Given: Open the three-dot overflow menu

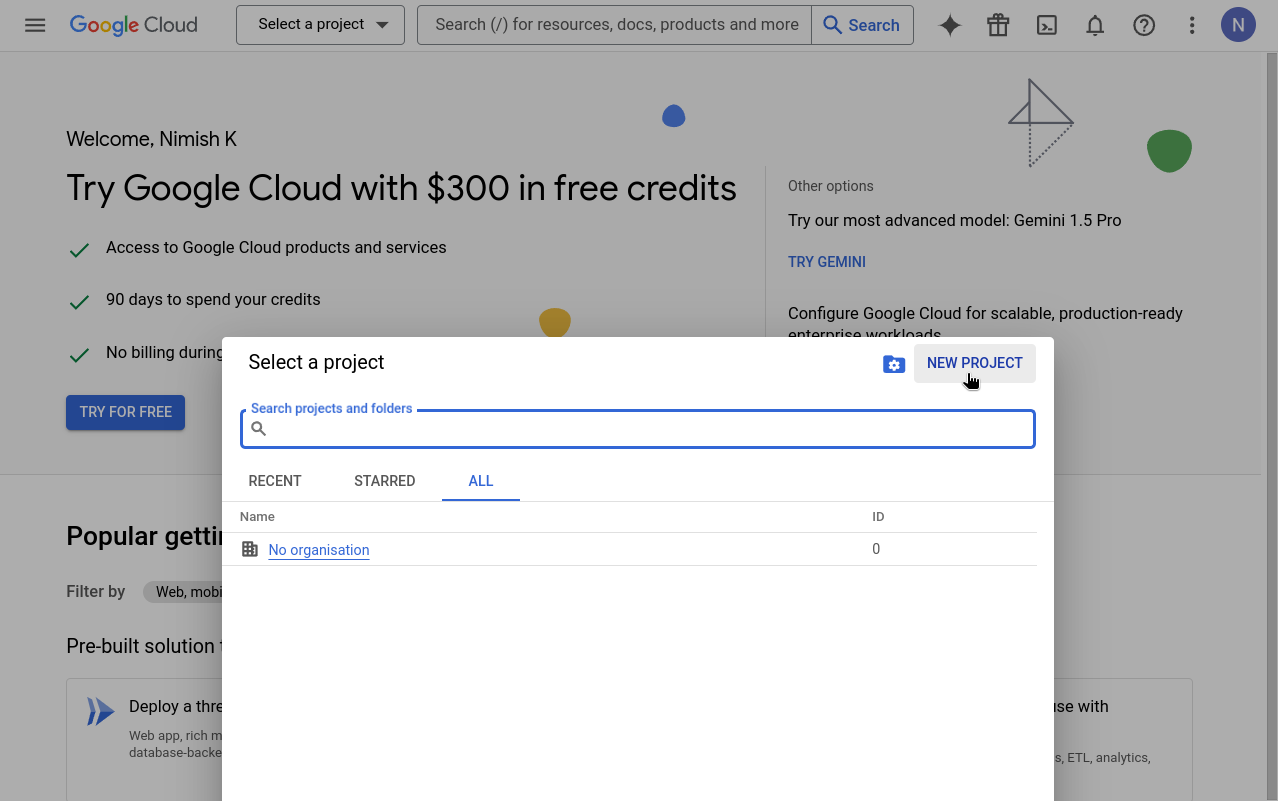Looking at the screenshot, I should 1191,25.
